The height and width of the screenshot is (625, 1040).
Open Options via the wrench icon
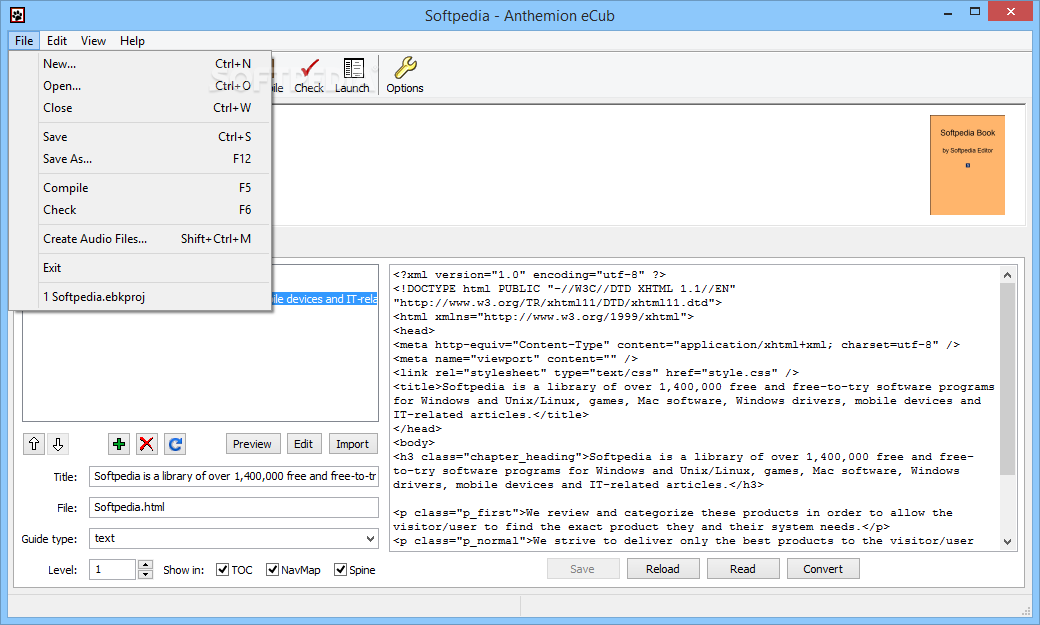point(405,75)
